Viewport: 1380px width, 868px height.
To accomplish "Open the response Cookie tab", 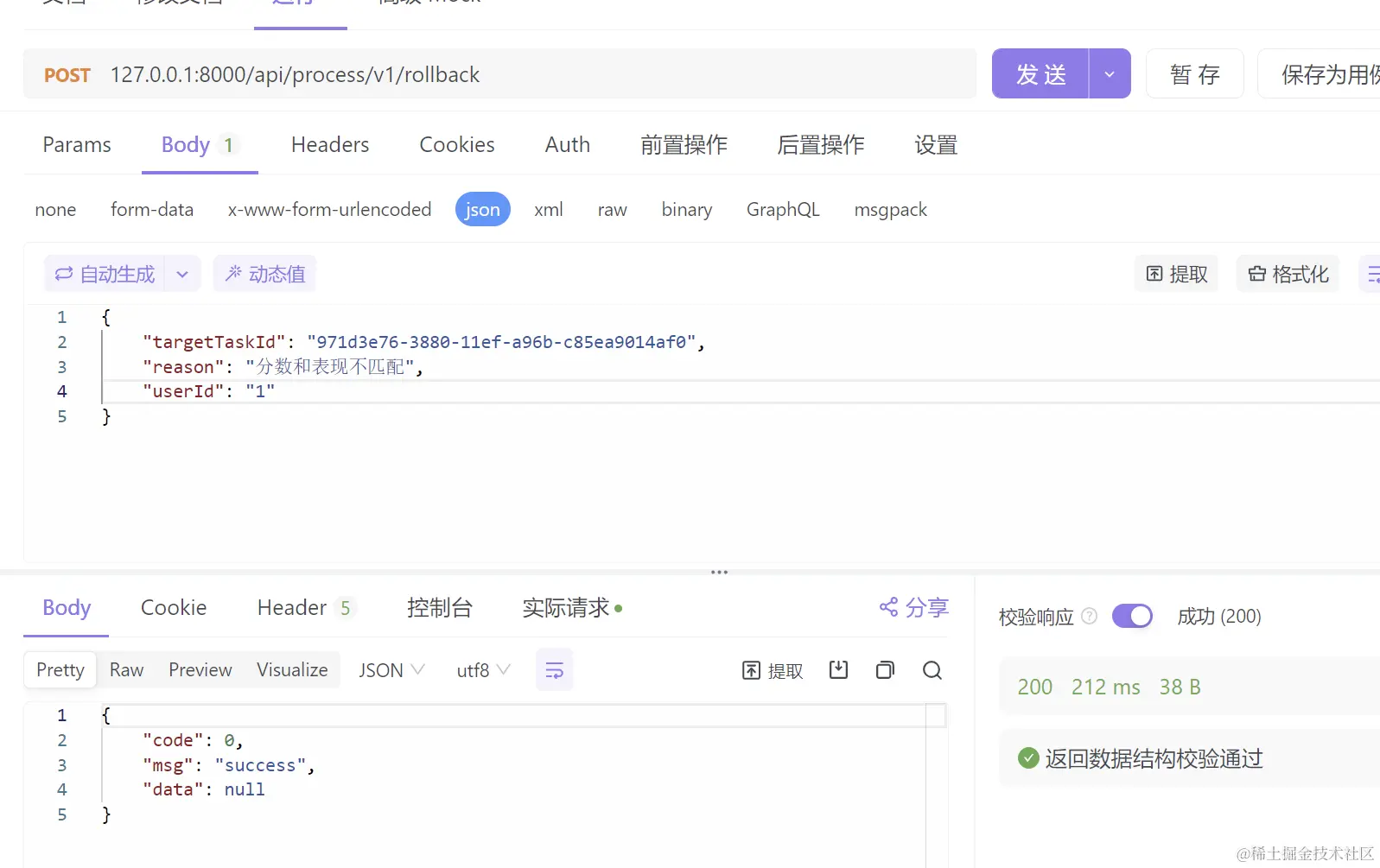I will tap(174, 608).
